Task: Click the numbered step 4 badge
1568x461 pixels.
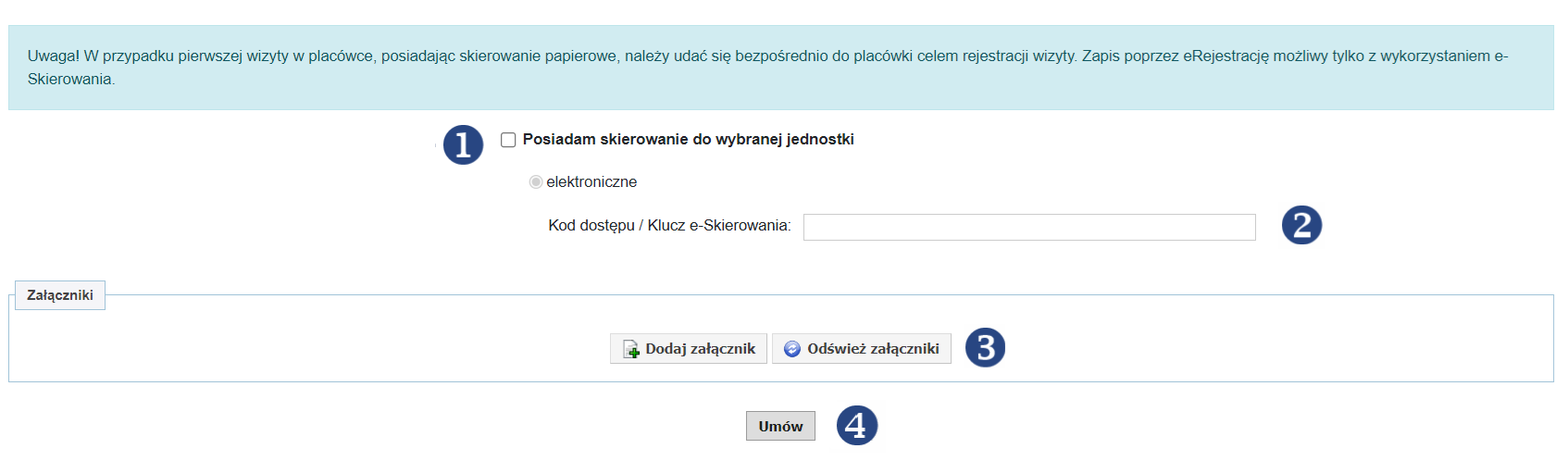Action: coord(856,425)
